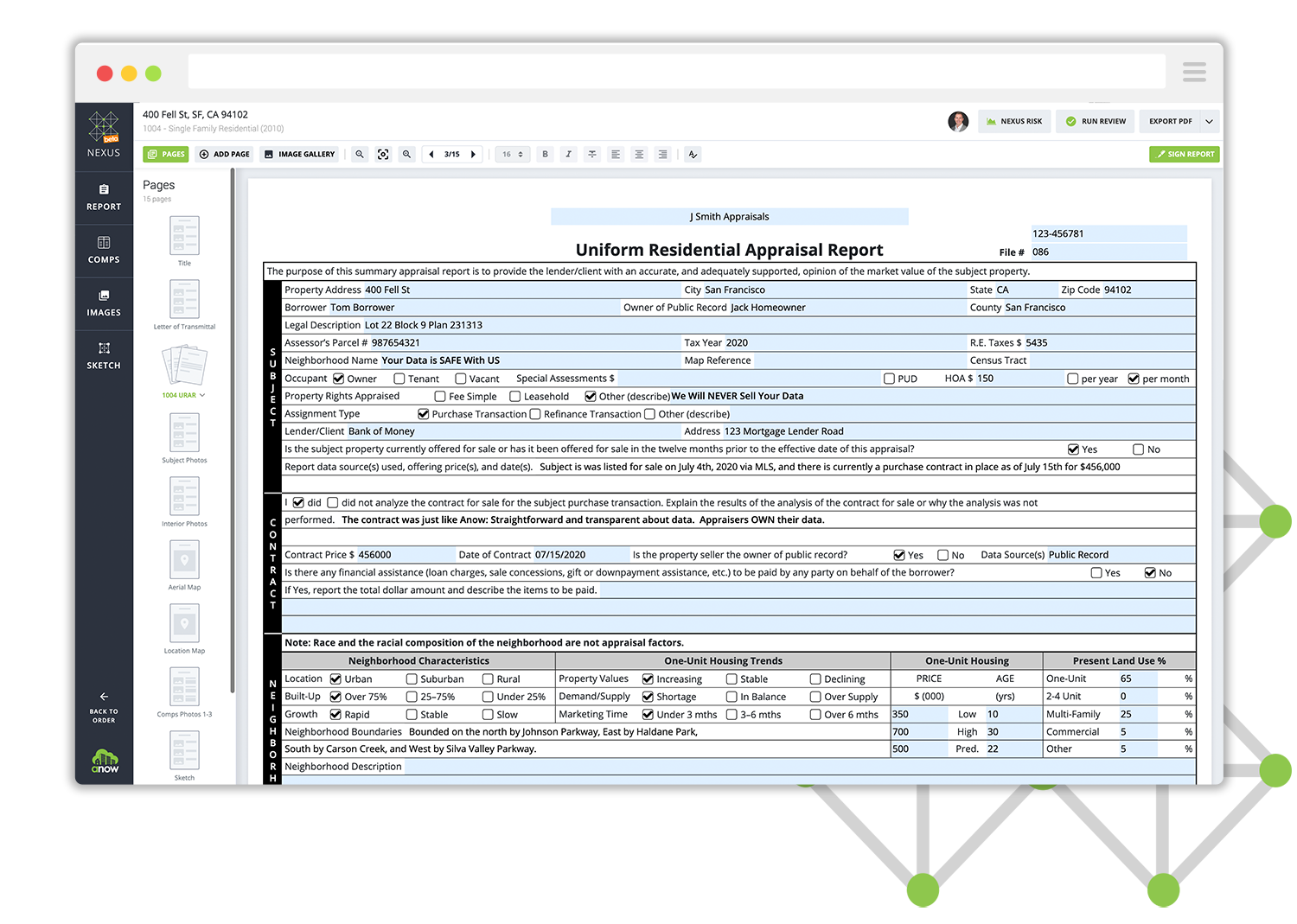
Task: Open the Aerial Map page thumbnail
Action: coord(184,560)
